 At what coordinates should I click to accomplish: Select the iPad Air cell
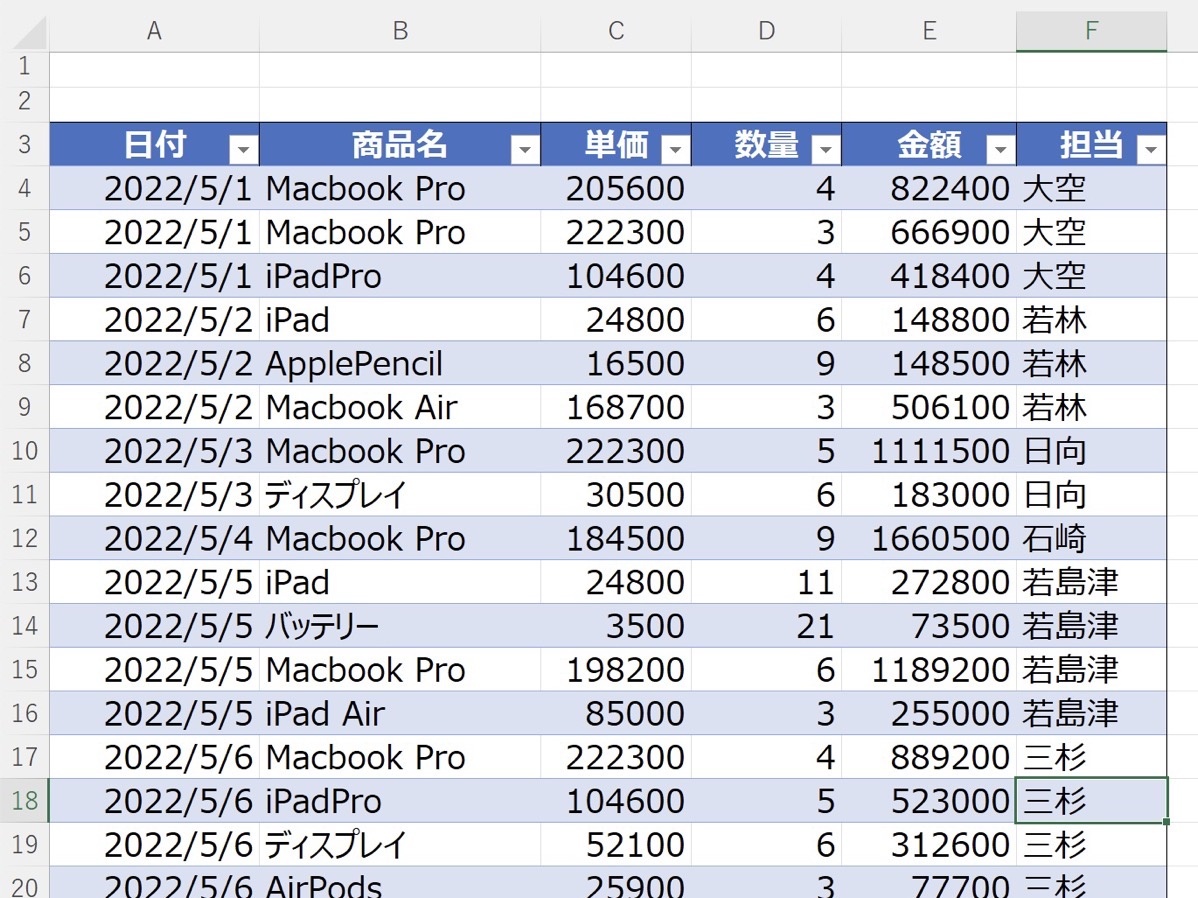point(400,713)
